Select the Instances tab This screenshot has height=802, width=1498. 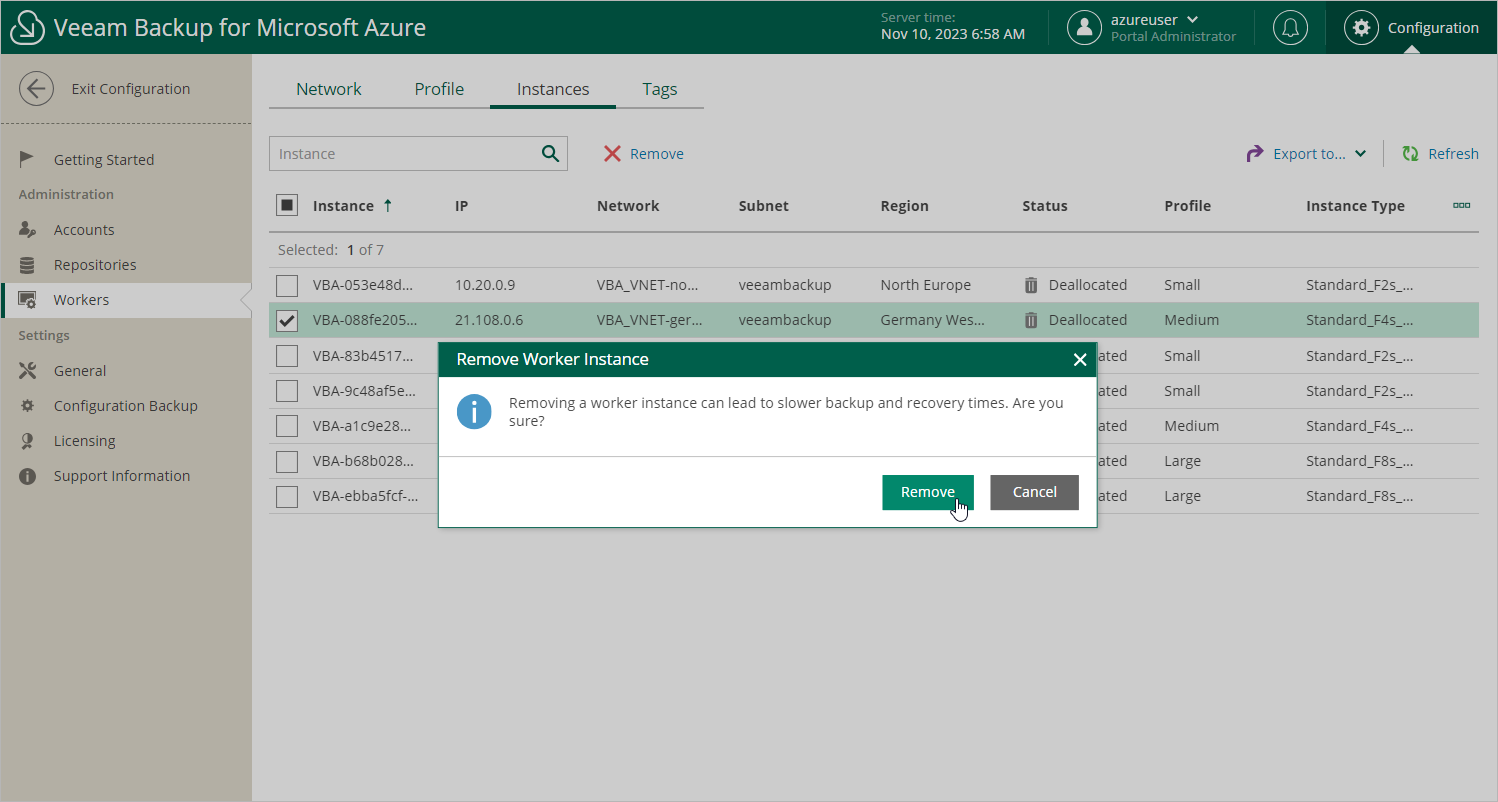tap(553, 89)
